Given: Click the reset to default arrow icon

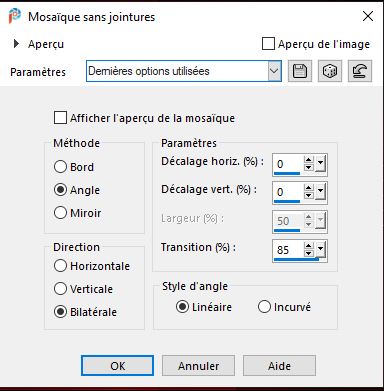Looking at the screenshot, I should [x=360, y=71].
